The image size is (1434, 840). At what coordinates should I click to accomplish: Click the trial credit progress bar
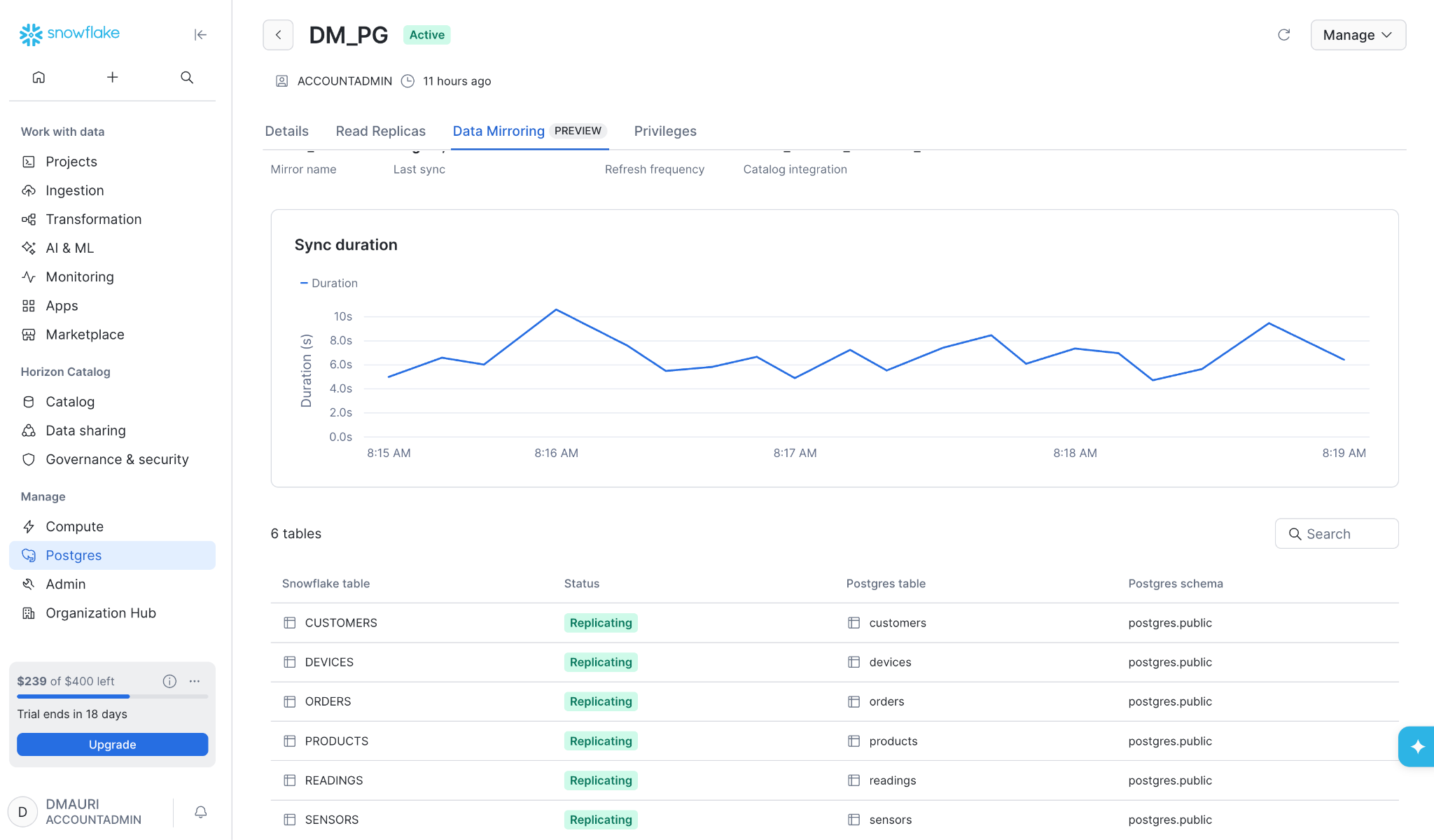pyautogui.click(x=112, y=696)
